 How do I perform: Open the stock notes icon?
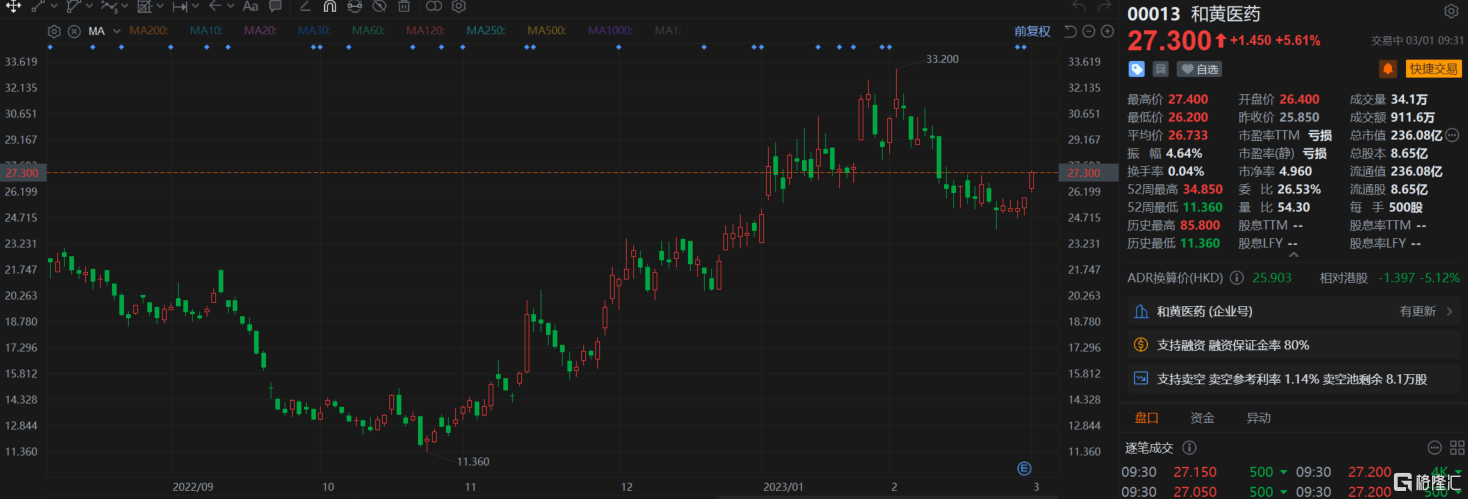pos(1160,69)
